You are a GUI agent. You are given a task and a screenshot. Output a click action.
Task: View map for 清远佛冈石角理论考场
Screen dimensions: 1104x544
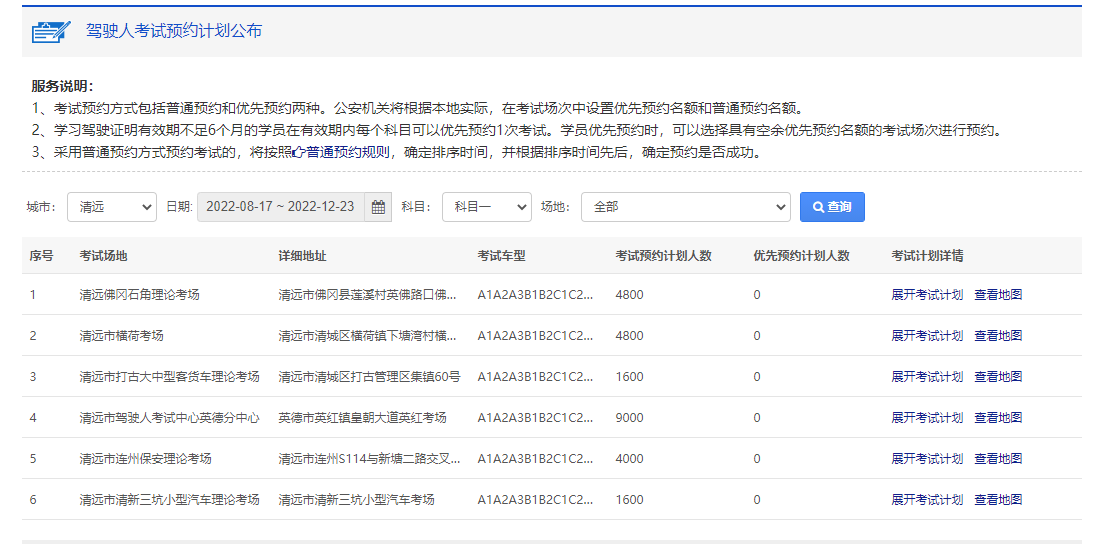[998, 295]
